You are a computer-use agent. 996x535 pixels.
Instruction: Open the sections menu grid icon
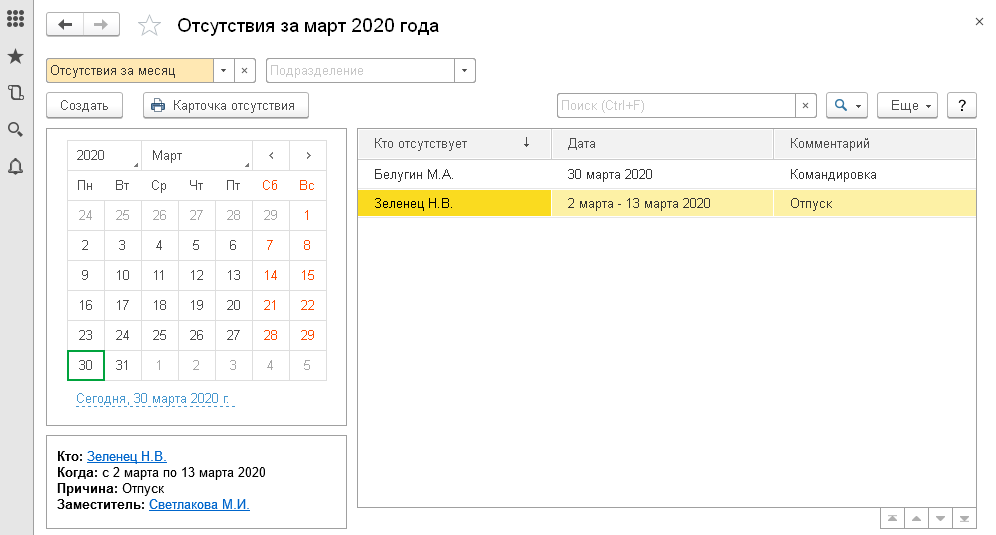coord(15,20)
